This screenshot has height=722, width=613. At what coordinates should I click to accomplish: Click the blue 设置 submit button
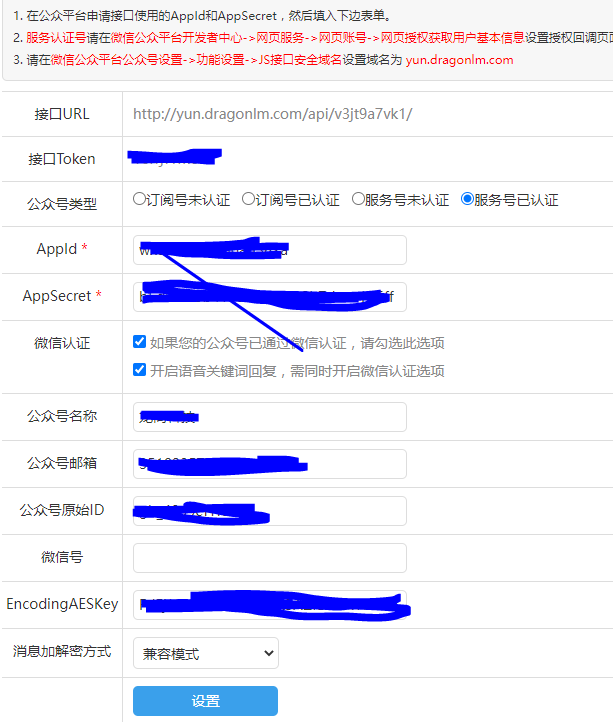205,701
